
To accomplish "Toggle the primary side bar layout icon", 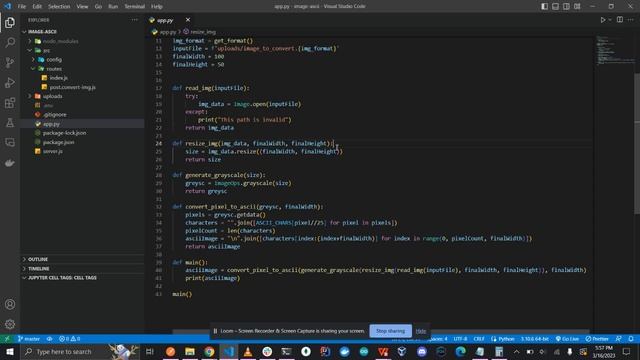I will click(x=544, y=6).
